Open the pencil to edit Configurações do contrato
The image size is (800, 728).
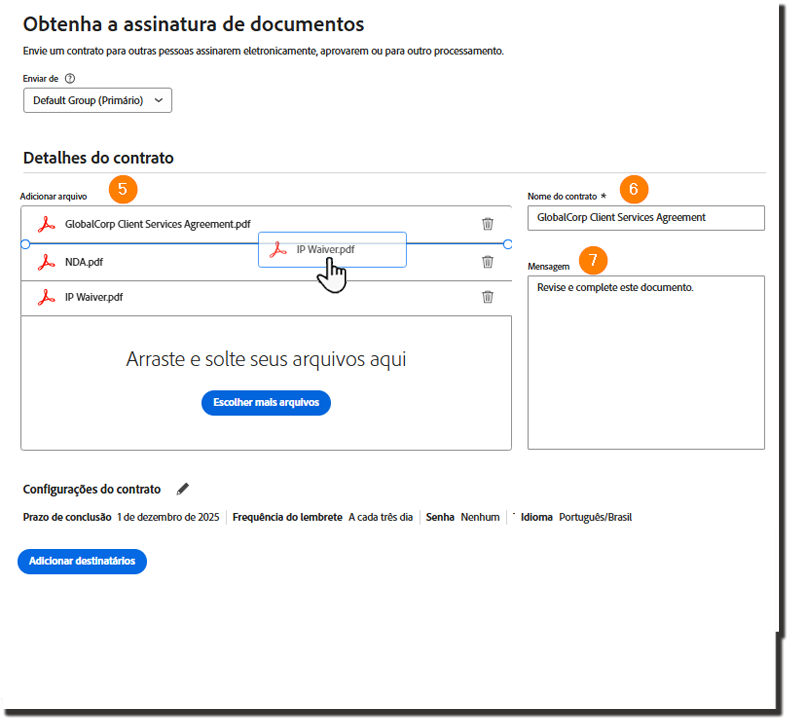pyautogui.click(x=183, y=489)
